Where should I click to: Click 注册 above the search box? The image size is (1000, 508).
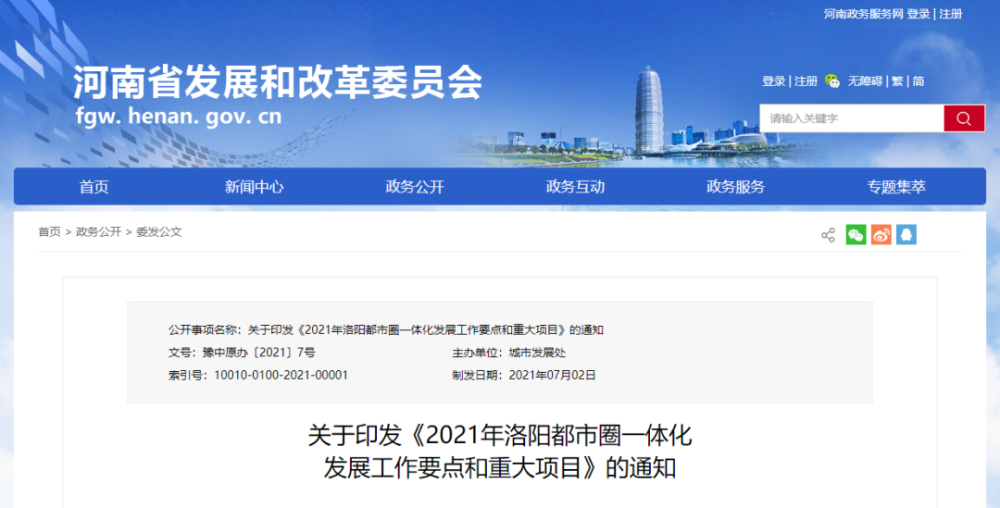click(x=805, y=81)
